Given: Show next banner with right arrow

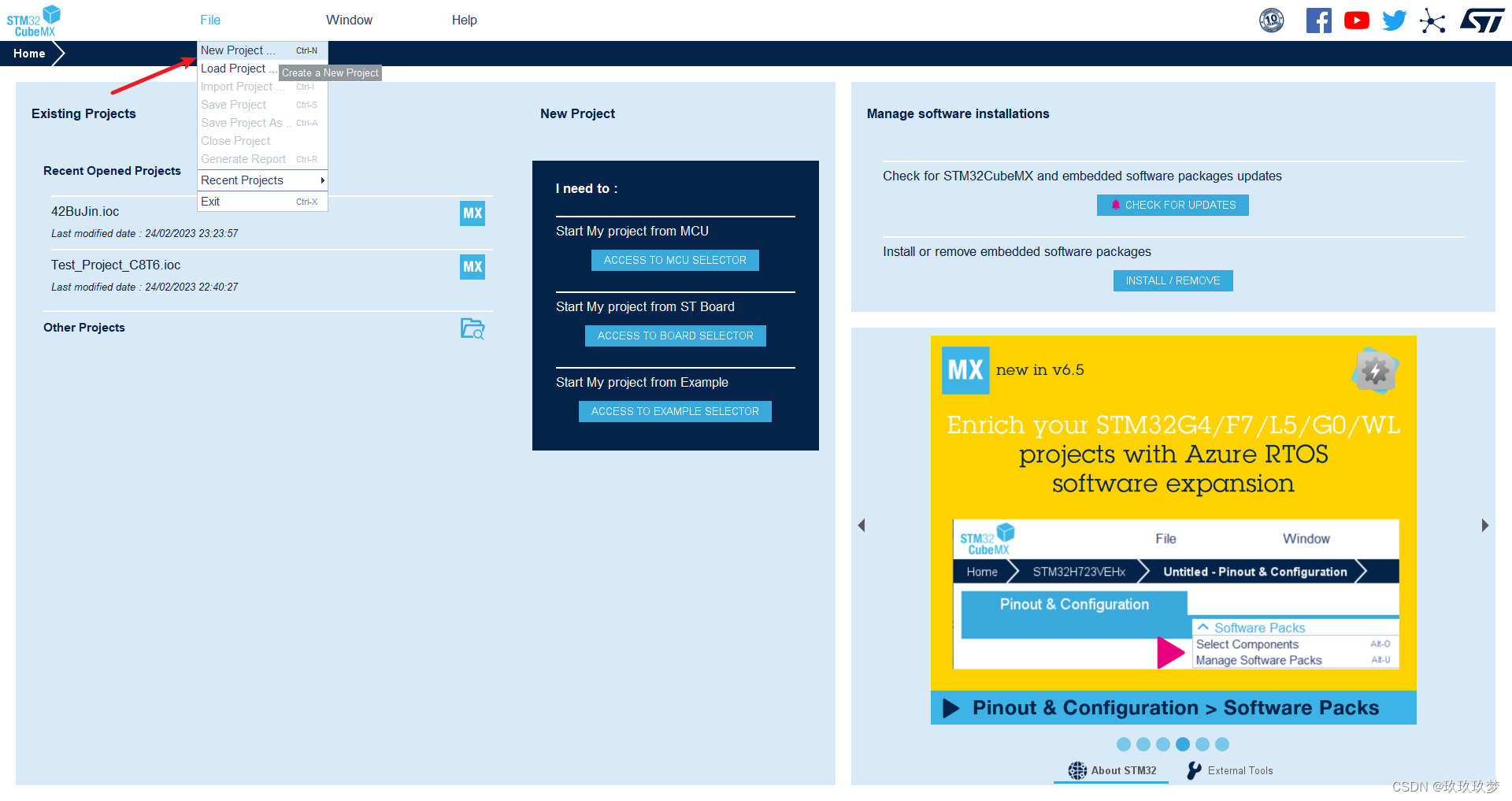Looking at the screenshot, I should (1485, 525).
